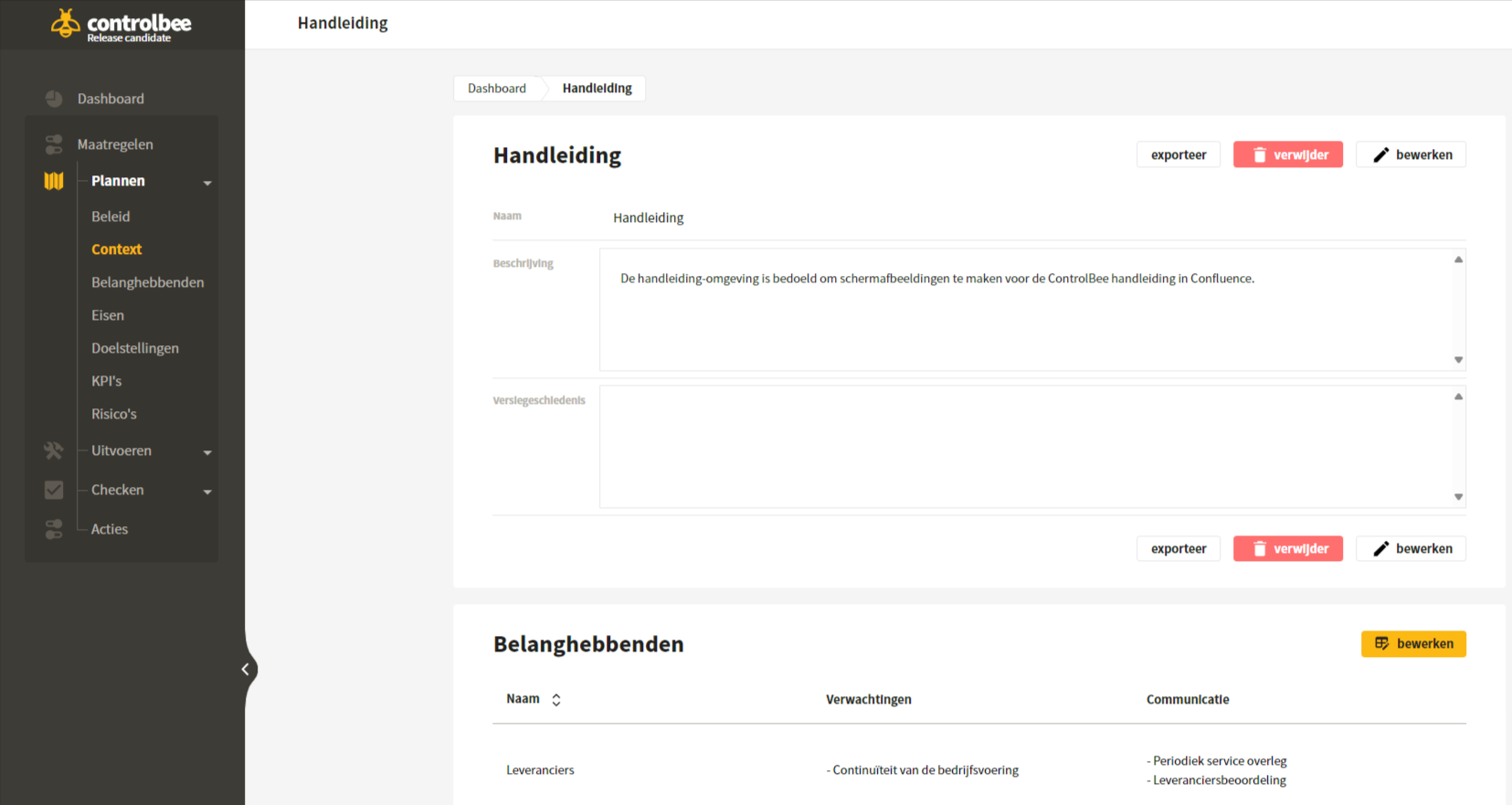Click the Acties sidebar icon
Viewport: 1512px width, 805px height.
click(54, 529)
